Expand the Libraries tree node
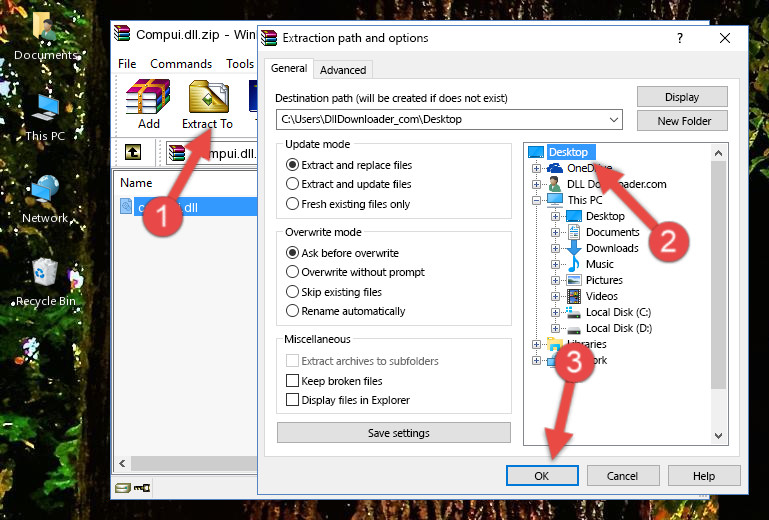 pyautogui.click(x=536, y=344)
